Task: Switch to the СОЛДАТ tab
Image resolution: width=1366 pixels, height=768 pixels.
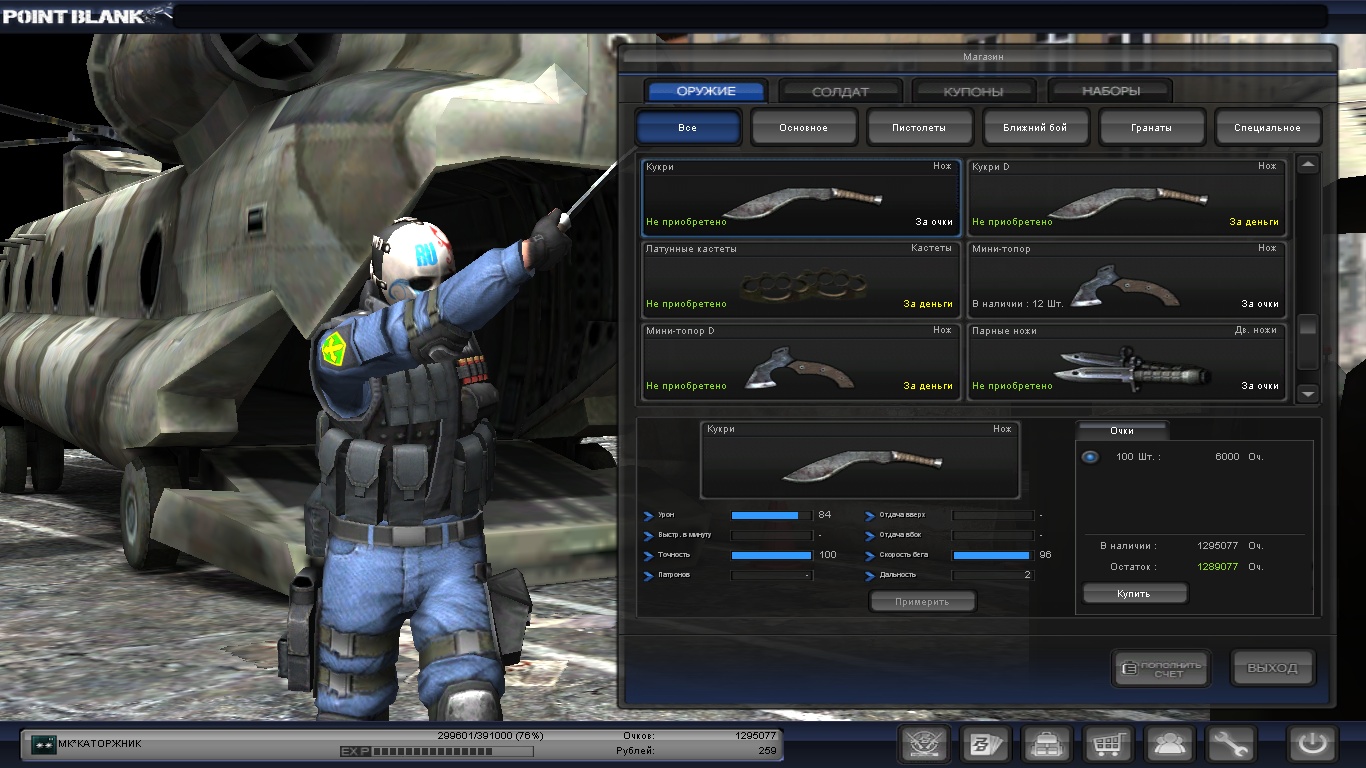Action: click(841, 91)
